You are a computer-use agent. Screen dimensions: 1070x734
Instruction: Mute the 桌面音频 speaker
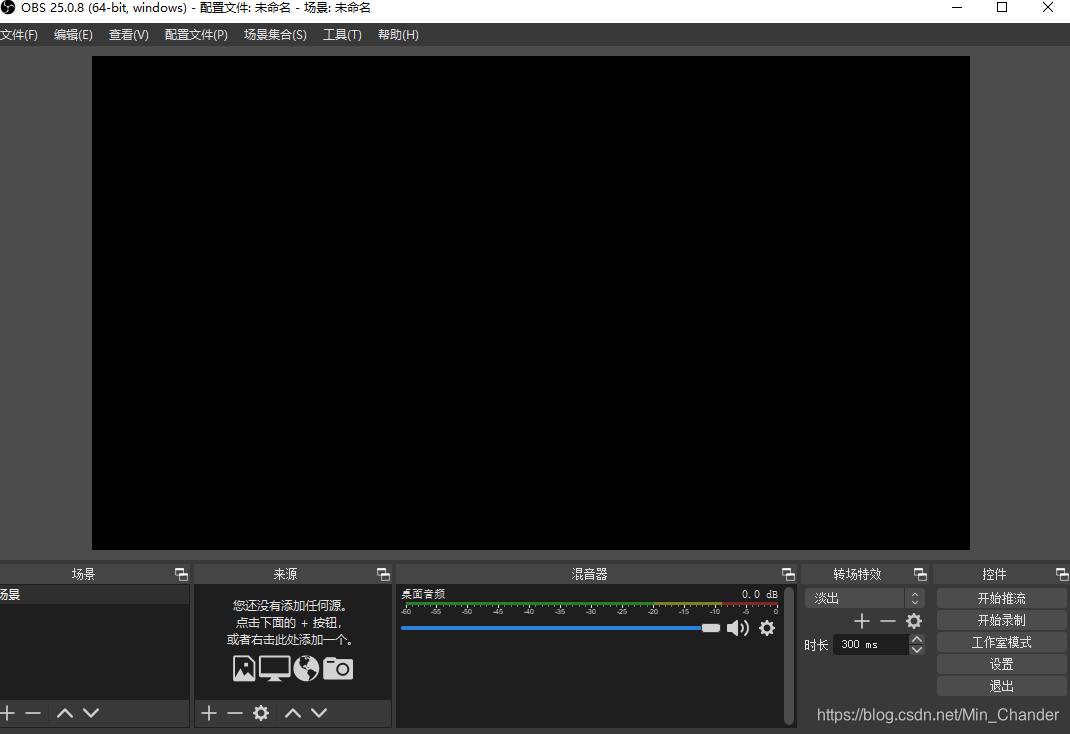(738, 628)
